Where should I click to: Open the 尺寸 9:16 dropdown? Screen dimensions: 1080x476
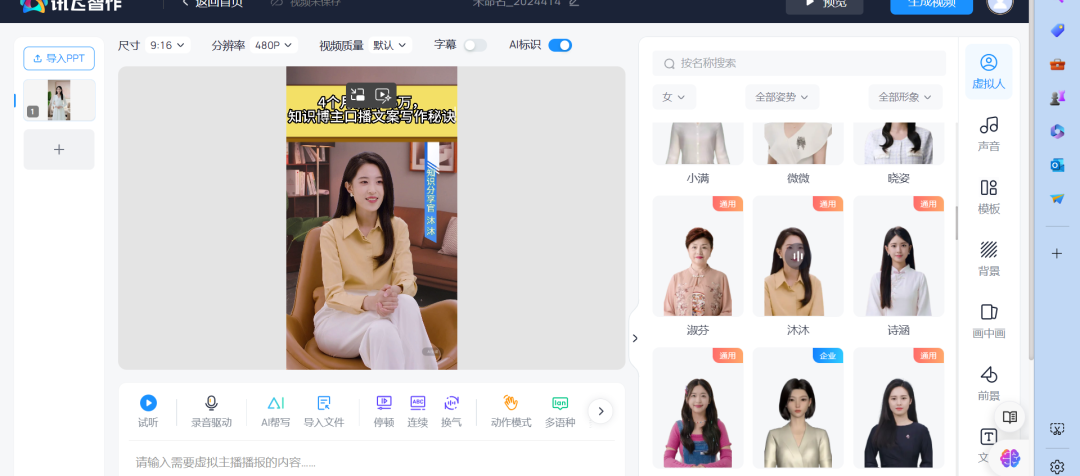click(168, 45)
